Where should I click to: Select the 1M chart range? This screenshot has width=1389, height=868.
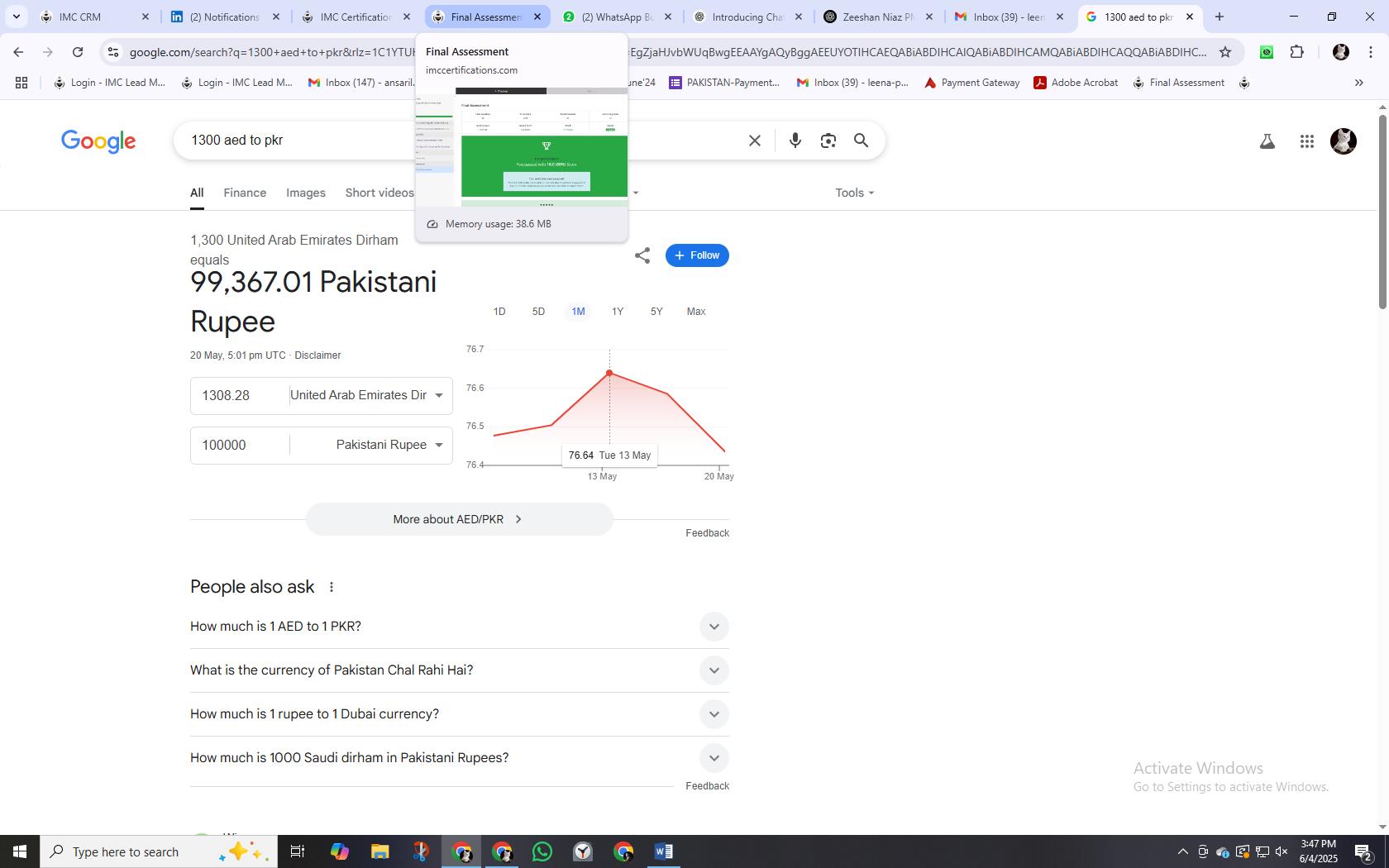pos(578,312)
